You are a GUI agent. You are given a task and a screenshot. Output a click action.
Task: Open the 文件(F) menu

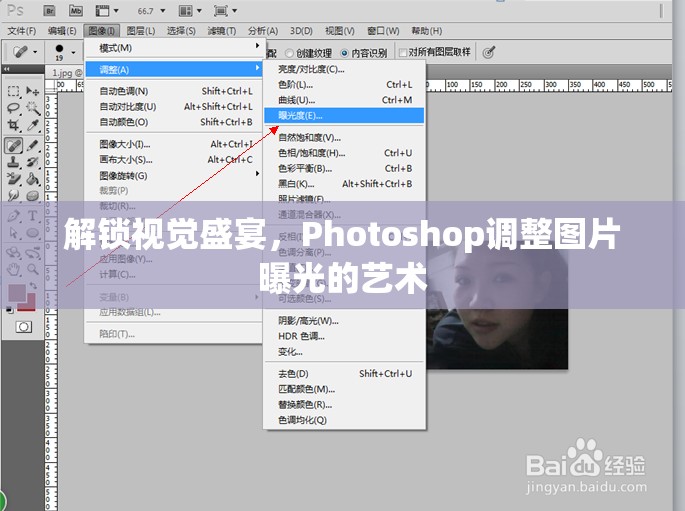[21, 31]
